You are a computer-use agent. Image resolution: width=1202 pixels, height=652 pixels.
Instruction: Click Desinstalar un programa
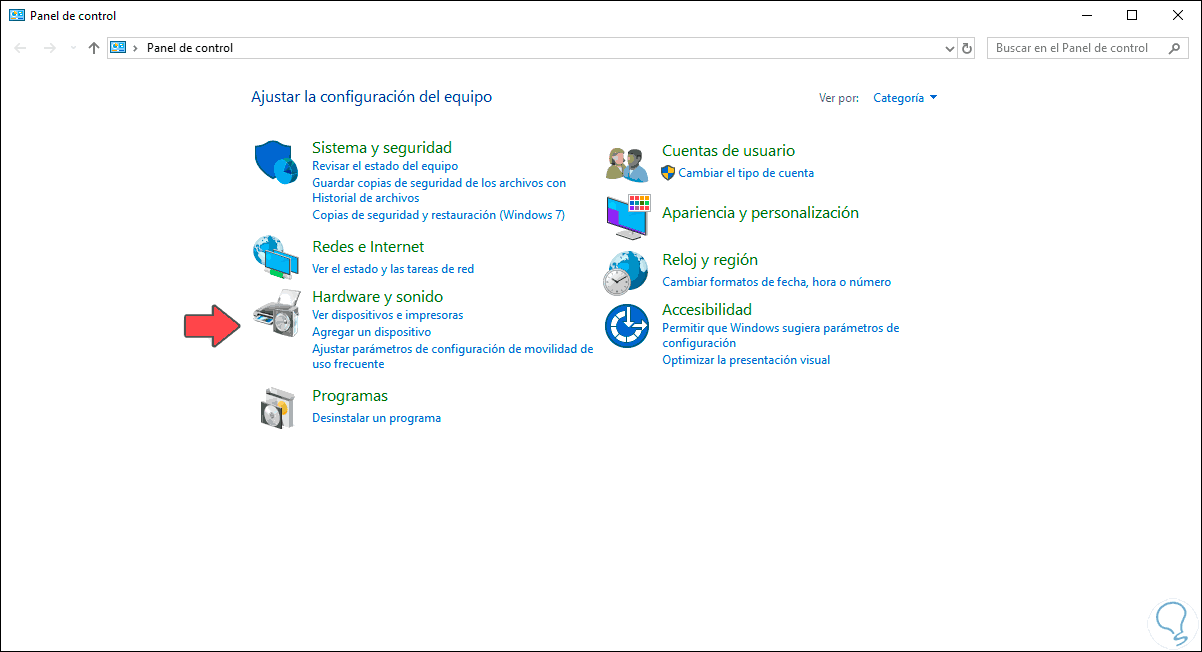tap(376, 418)
